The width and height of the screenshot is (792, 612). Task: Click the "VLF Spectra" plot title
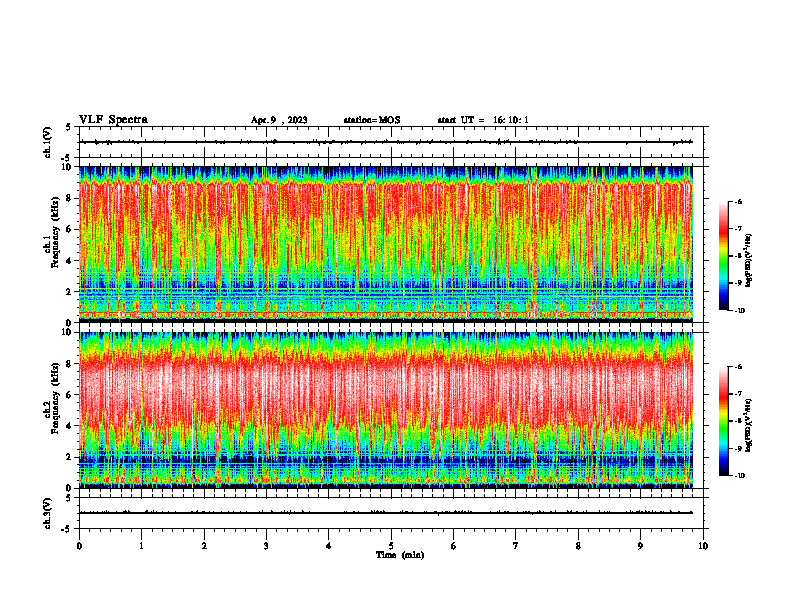(113, 120)
